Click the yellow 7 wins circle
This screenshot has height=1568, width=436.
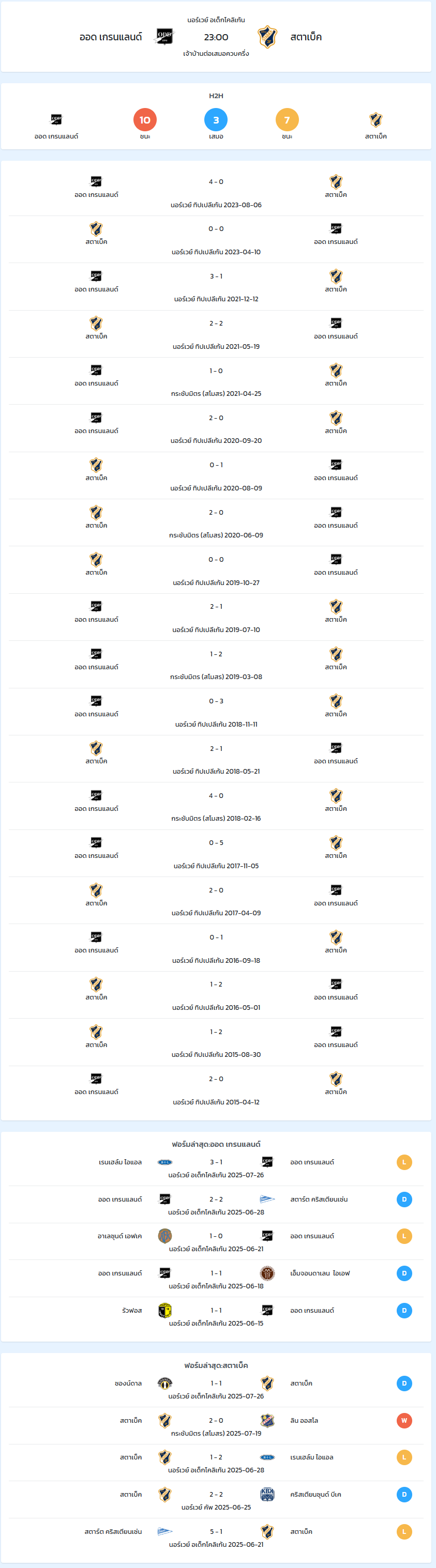288,120
